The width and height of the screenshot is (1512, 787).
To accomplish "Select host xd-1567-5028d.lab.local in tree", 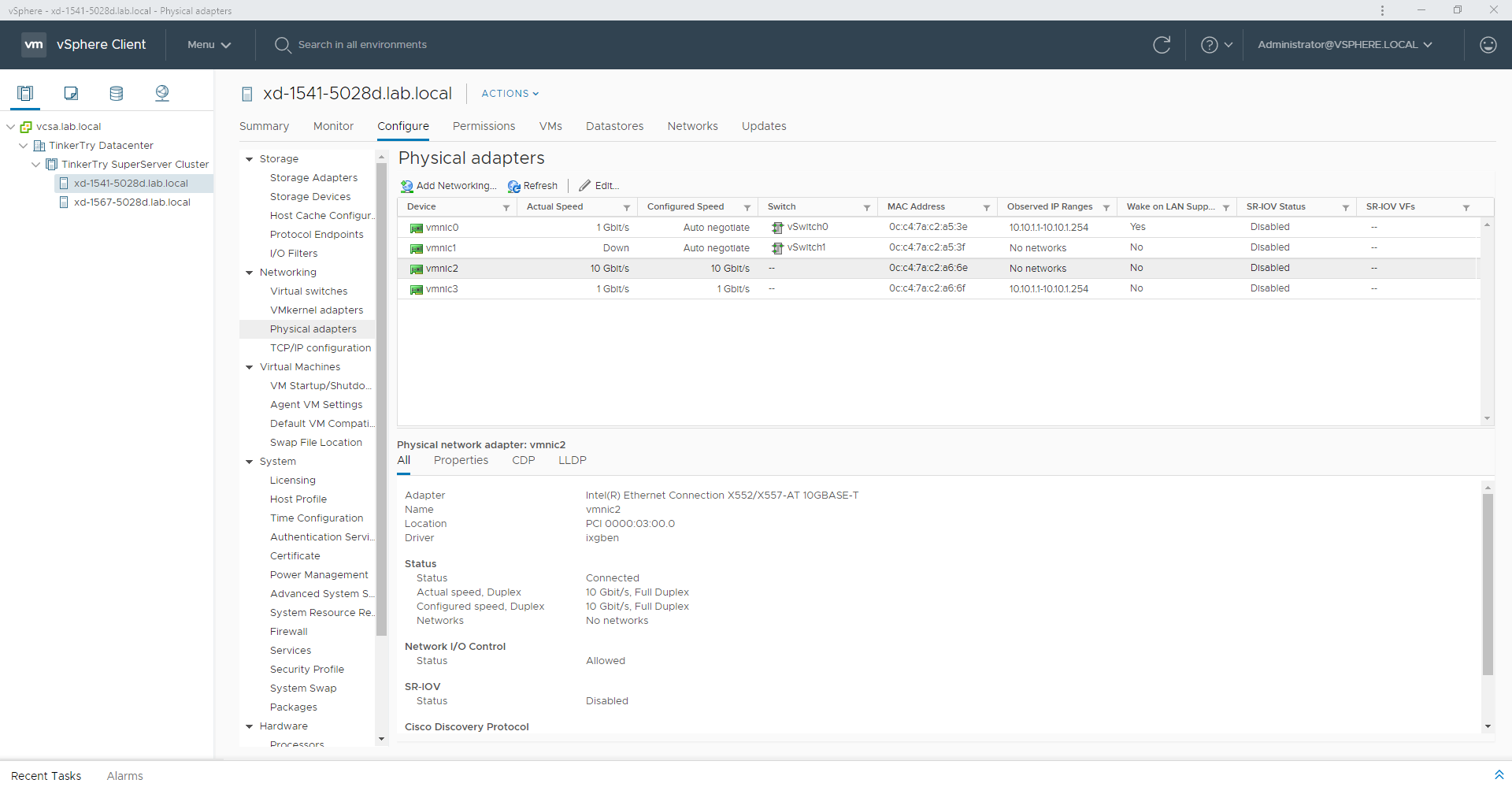I will click(x=132, y=202).
